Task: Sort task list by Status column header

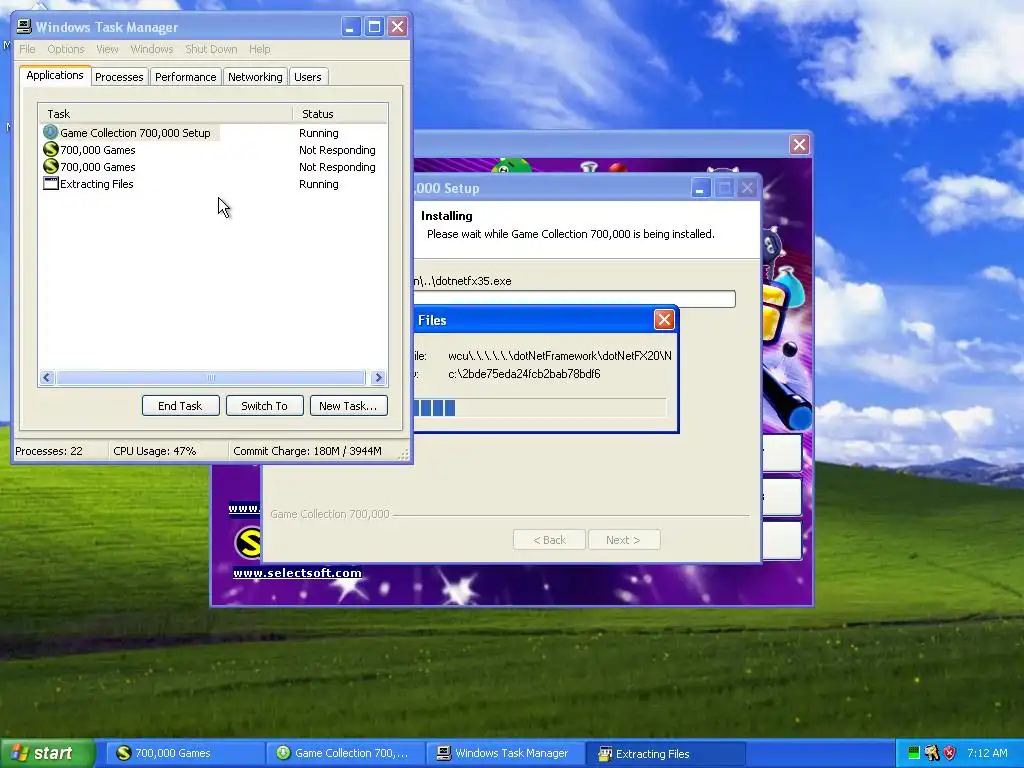Action: coord(340,114)
